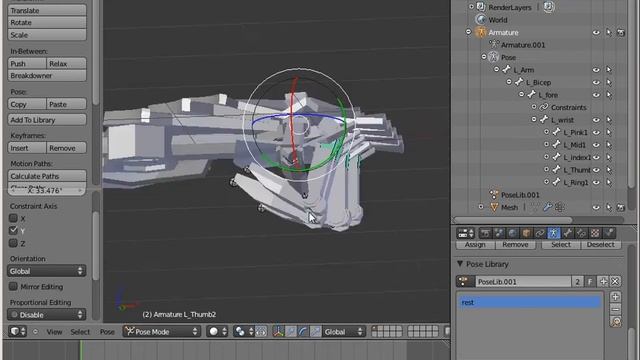The image size is (640, 360).
Task: Open Proportional Editing Disable dropdown
Action: click(x=47, y=315)
